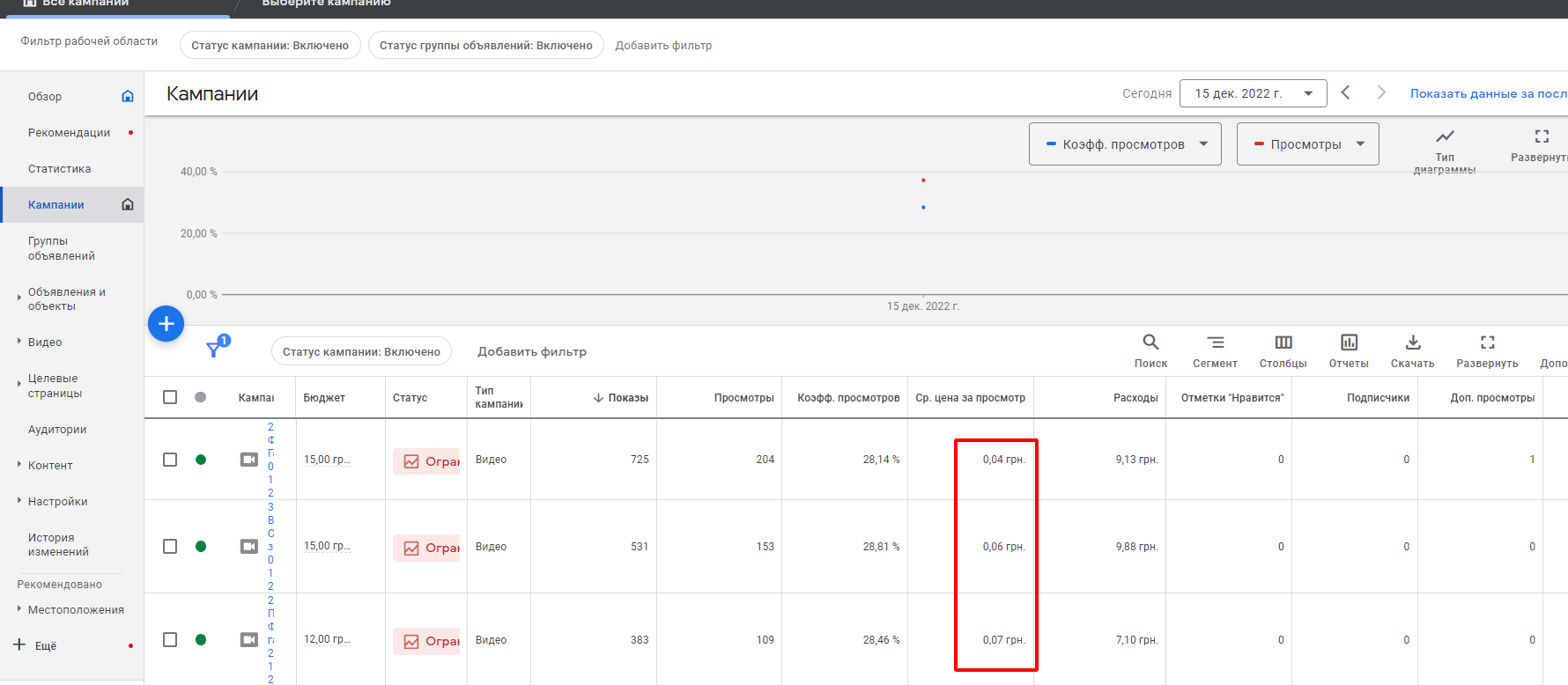Click the table Статус кампании: Включено chip
The height and width of the screenshot is (685, 1568).
[361, 351]
